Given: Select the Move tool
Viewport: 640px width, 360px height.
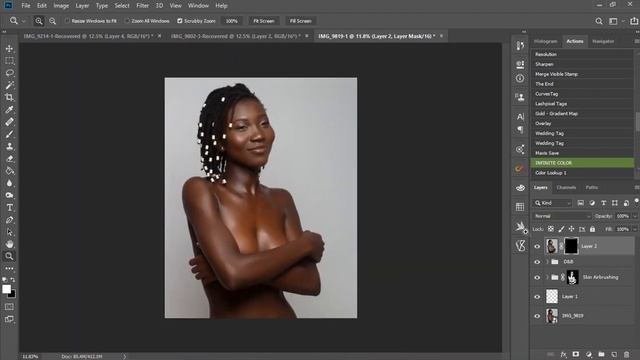Looking at the screenshot, I should [9, 49].
